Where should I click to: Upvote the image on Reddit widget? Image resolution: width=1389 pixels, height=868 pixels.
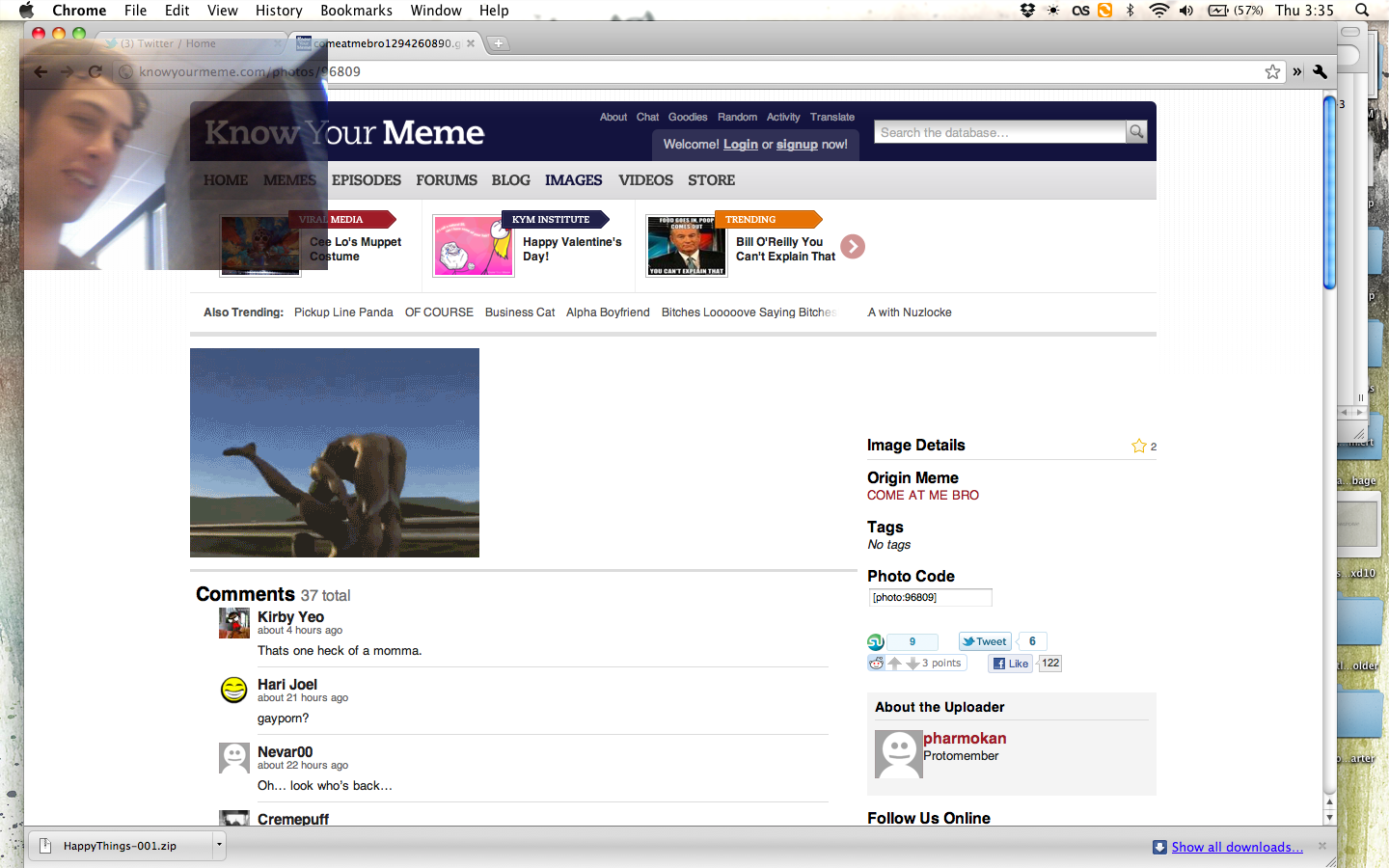pyautogui.click(x=895, y=664)
